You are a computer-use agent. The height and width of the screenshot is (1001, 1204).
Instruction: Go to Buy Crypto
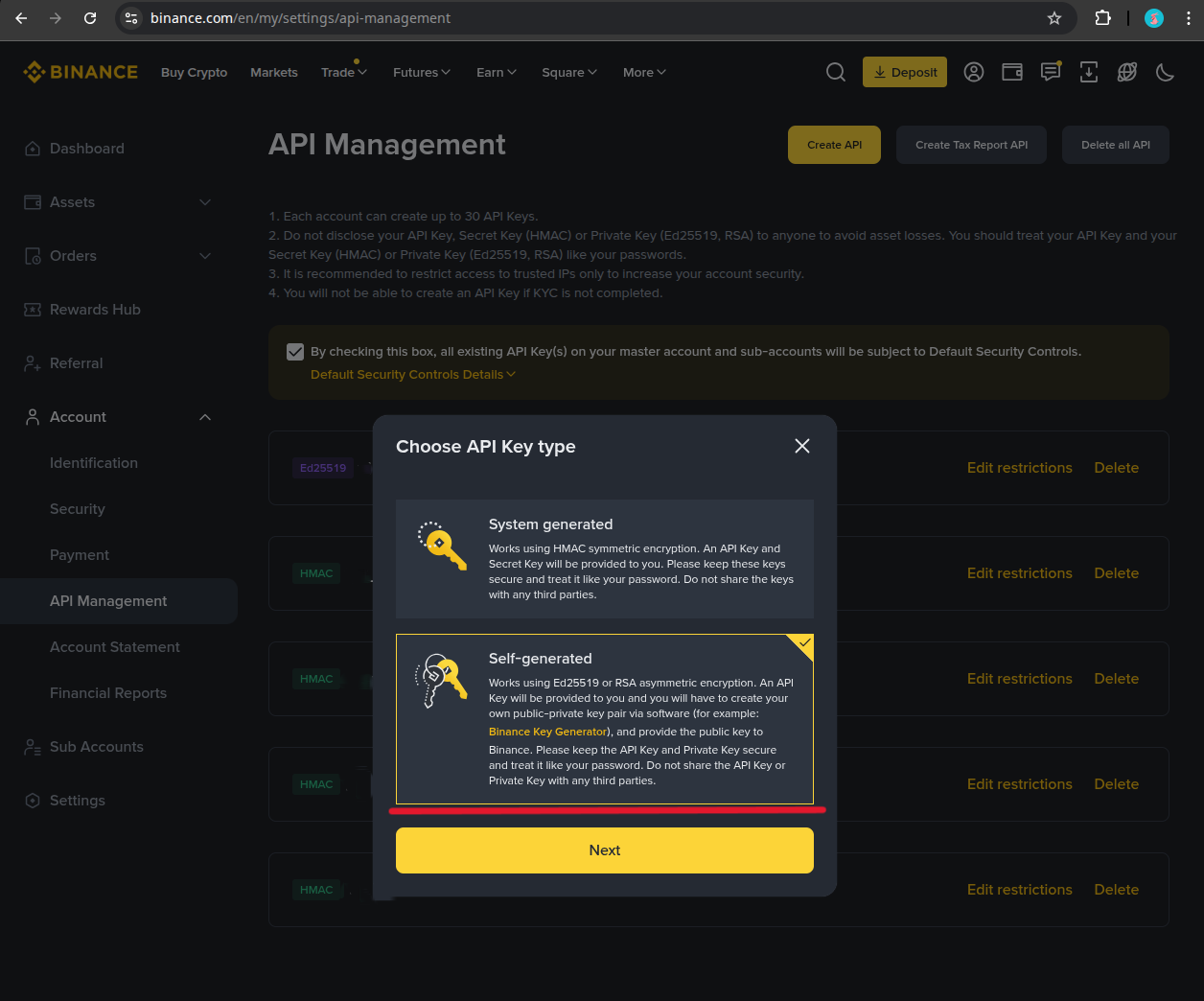(195, 73)
